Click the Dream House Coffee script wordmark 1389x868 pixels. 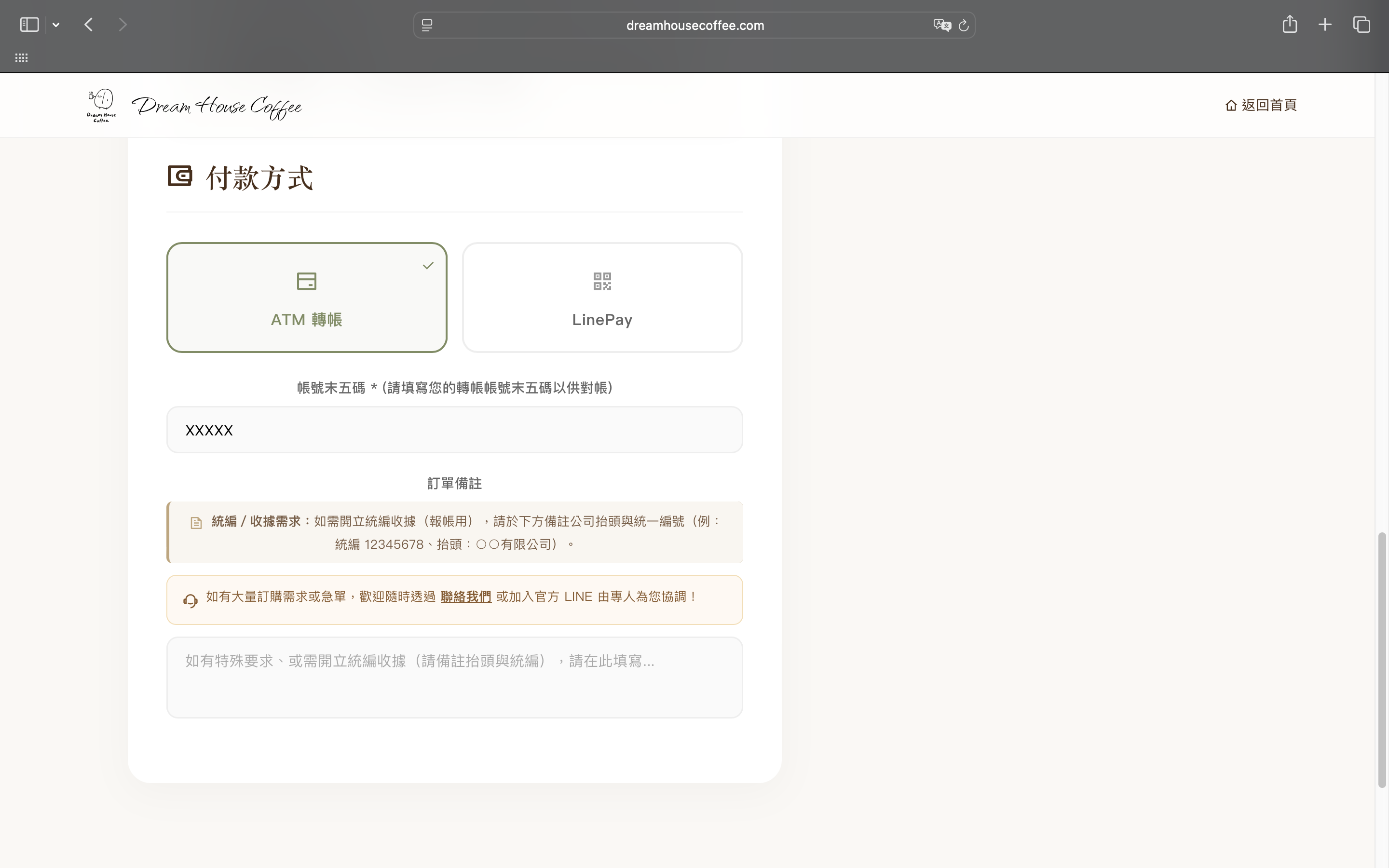[217, 107]
